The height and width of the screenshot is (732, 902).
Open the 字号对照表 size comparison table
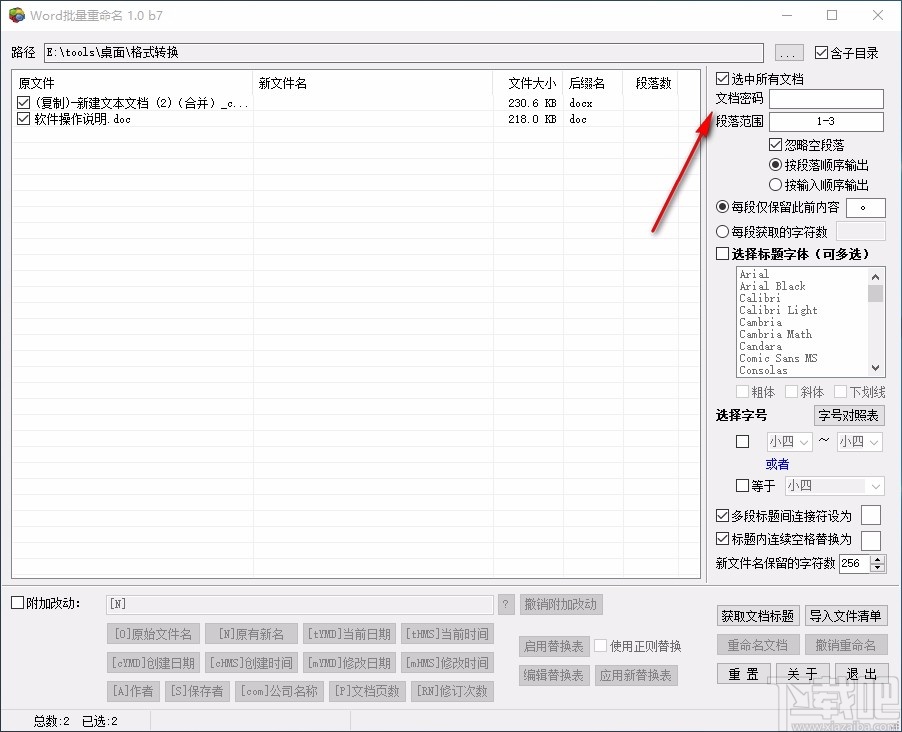(x=849, y=416)
